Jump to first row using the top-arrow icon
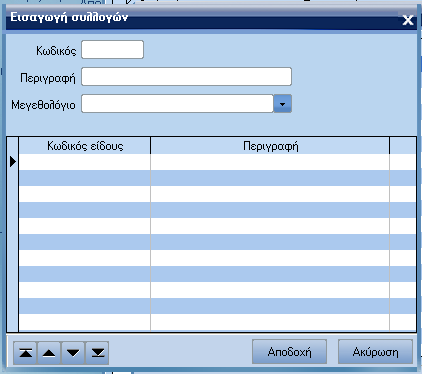Screen dimensions: 422x374 point(26,353)
